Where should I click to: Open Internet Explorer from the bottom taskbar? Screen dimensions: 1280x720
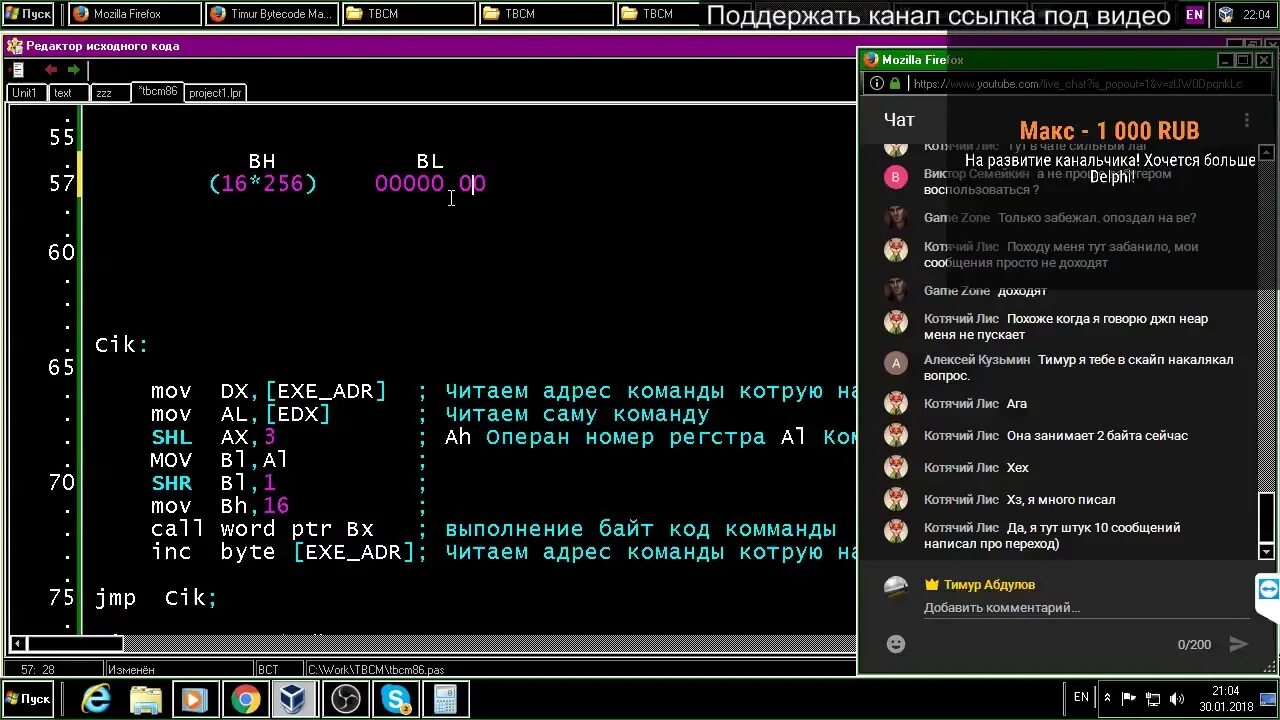(96, 699)
